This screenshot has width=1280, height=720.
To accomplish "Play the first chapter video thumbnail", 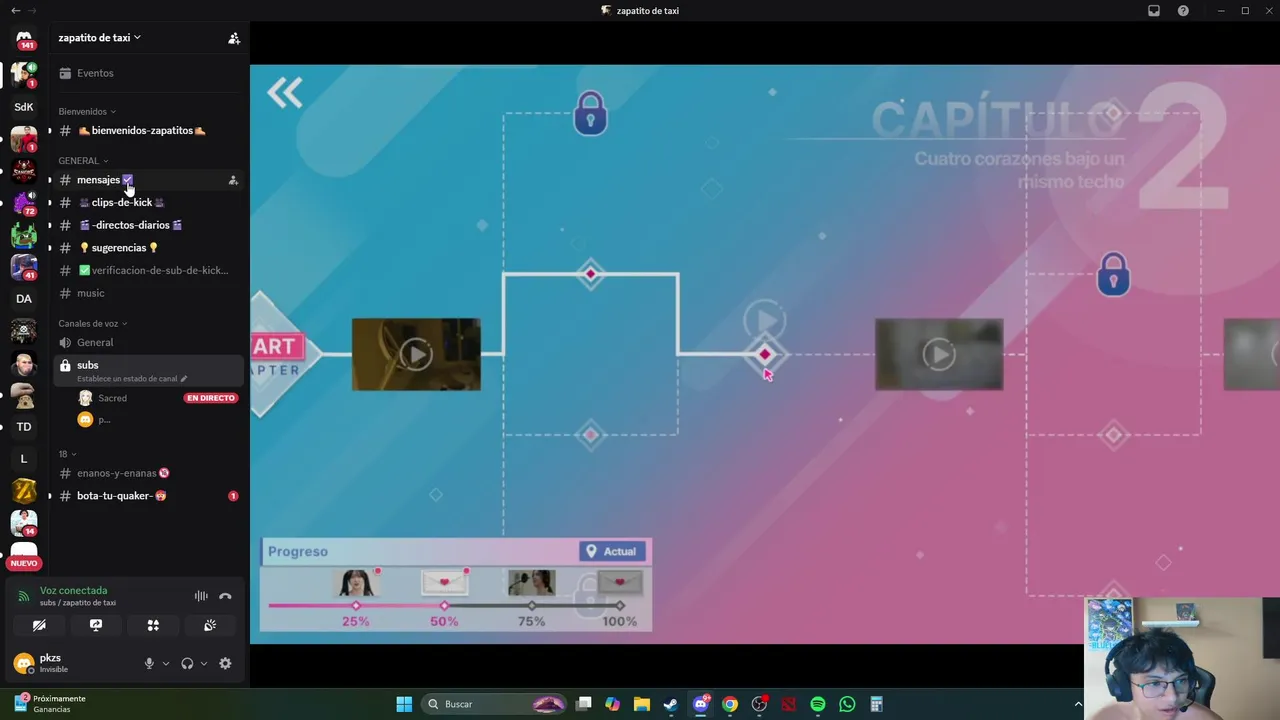I will pyautogui.click(x=416, y=354).
